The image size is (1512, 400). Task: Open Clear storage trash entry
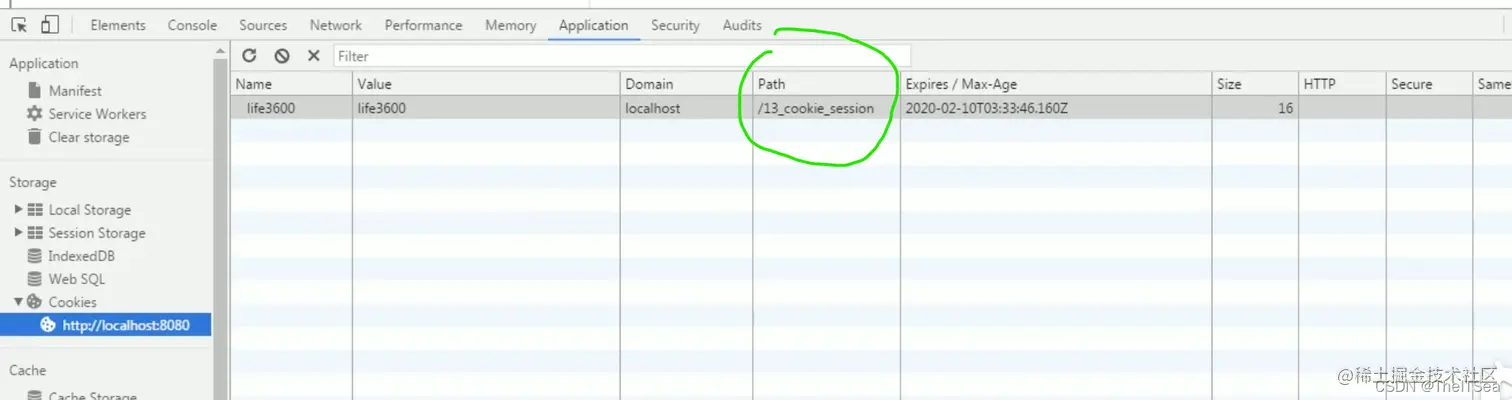coord(35,137)
